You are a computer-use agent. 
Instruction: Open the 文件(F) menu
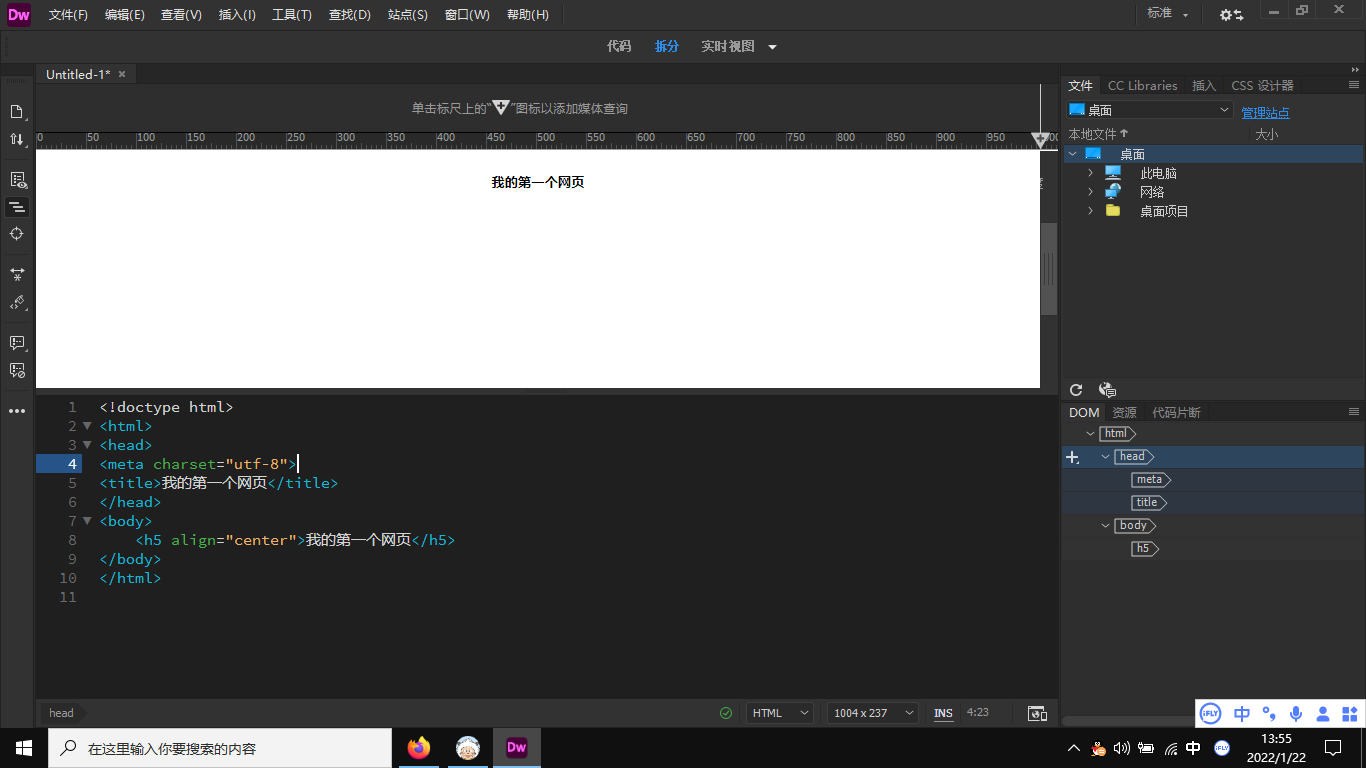pos(68,15)
